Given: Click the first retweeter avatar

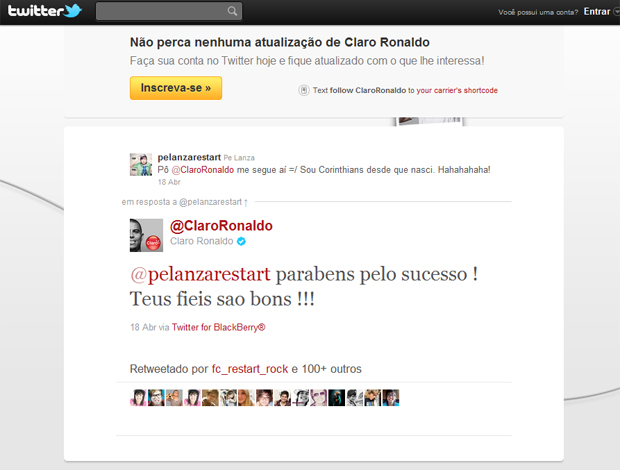Looking at the screenshot, I should pyautogui.click(x=138, y=398).
